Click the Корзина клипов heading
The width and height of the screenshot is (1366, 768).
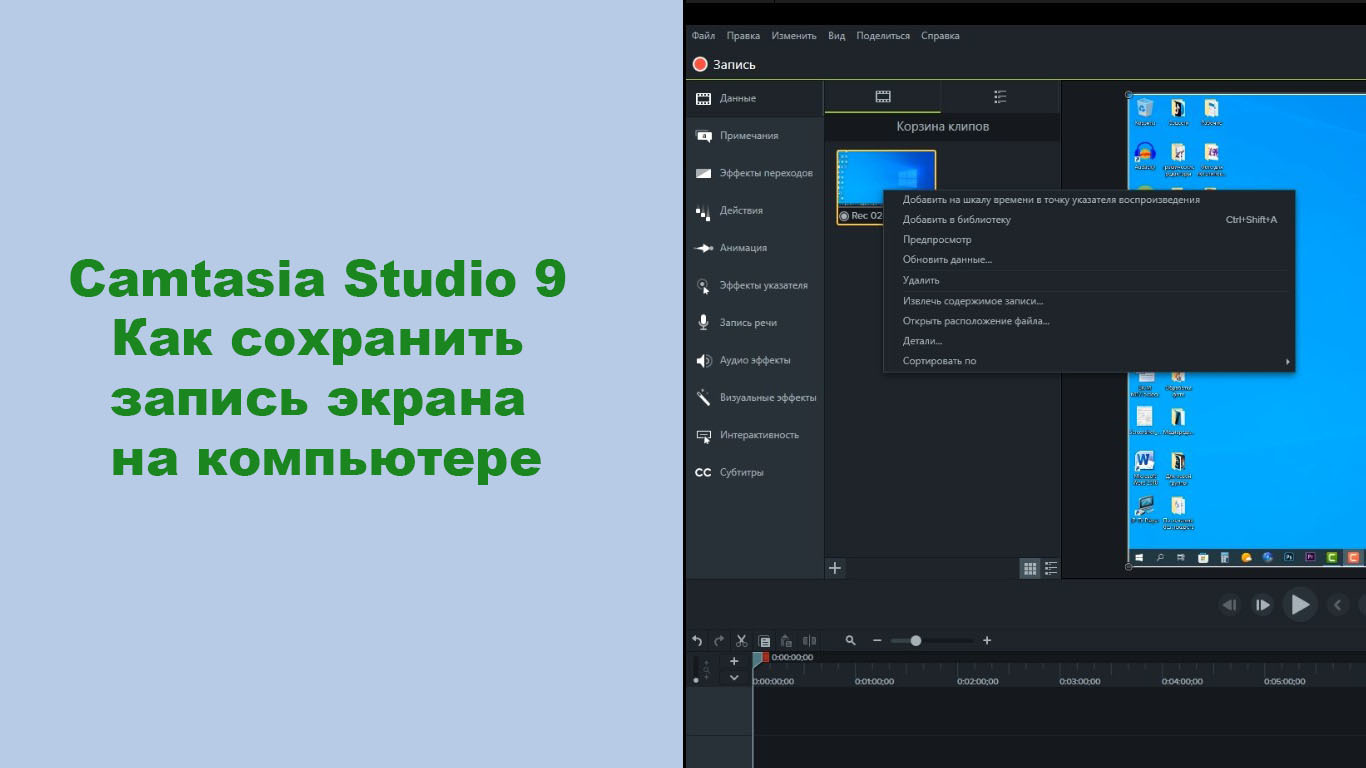943,127
